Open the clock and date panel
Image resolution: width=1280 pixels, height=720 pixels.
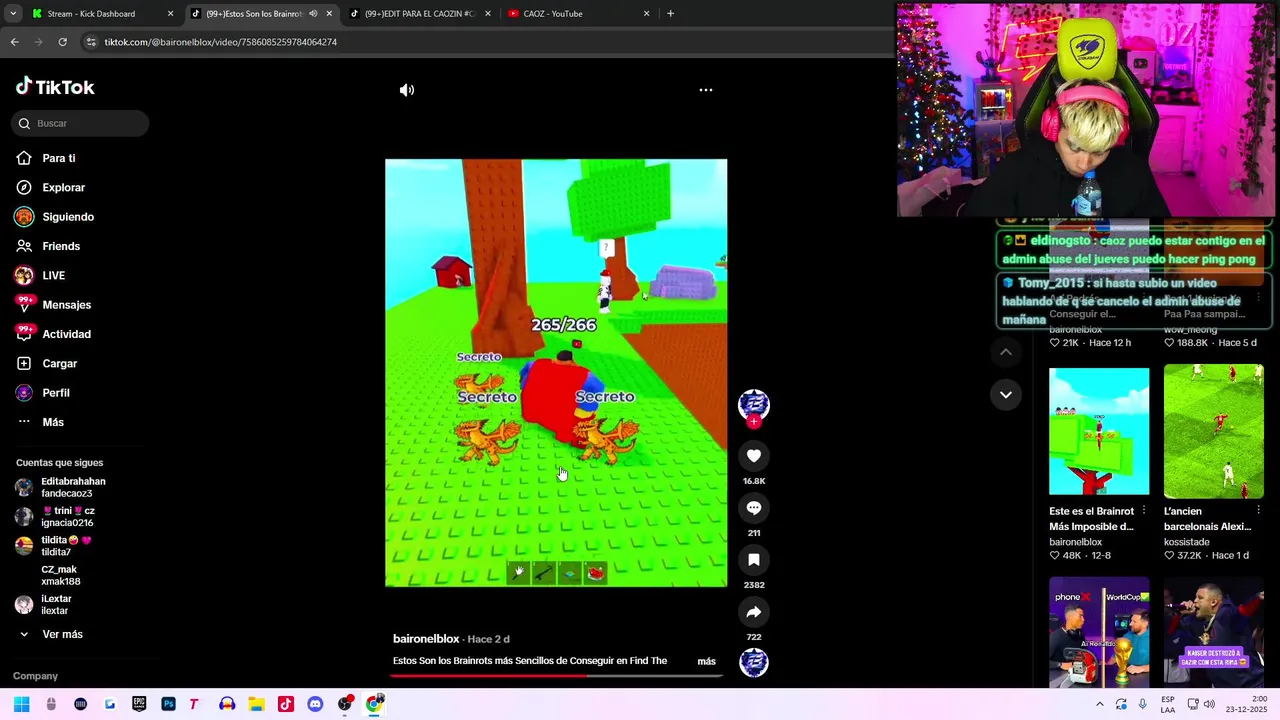point(1248,704)
